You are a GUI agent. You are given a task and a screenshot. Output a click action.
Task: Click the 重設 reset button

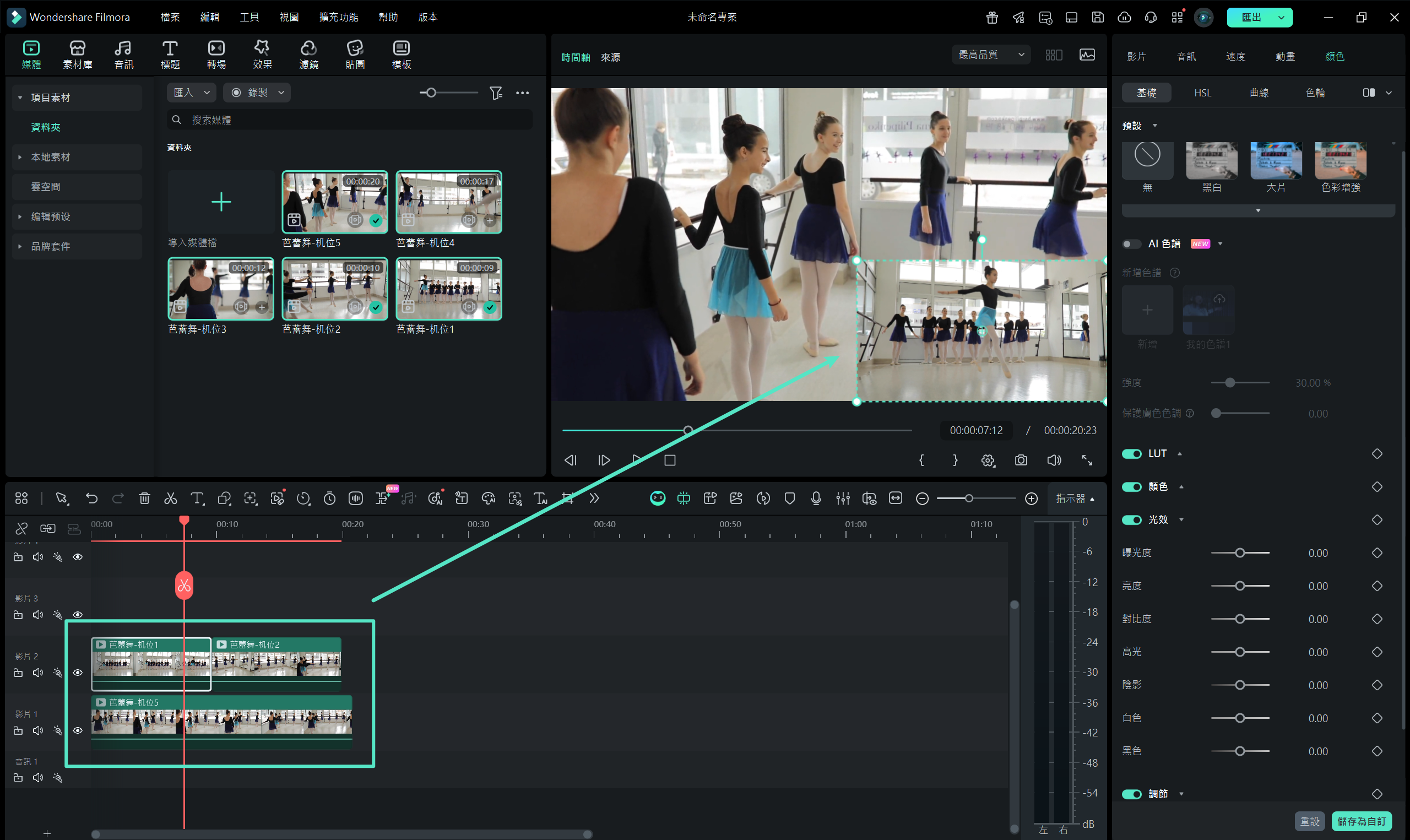coord(1309,821)
